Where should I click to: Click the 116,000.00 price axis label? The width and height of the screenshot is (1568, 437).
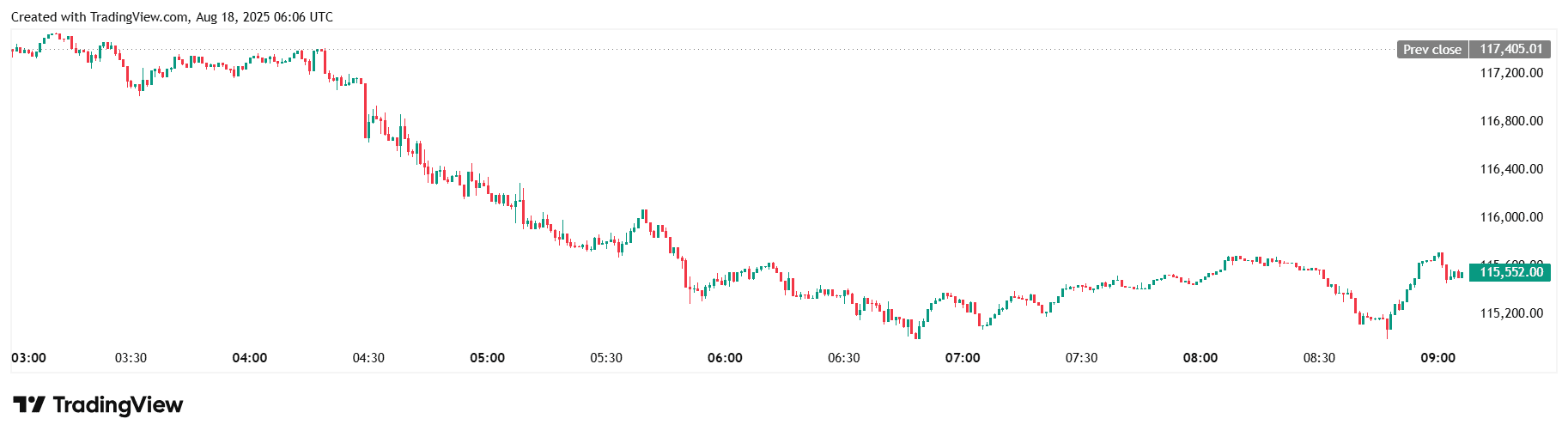click(1510, 217)
